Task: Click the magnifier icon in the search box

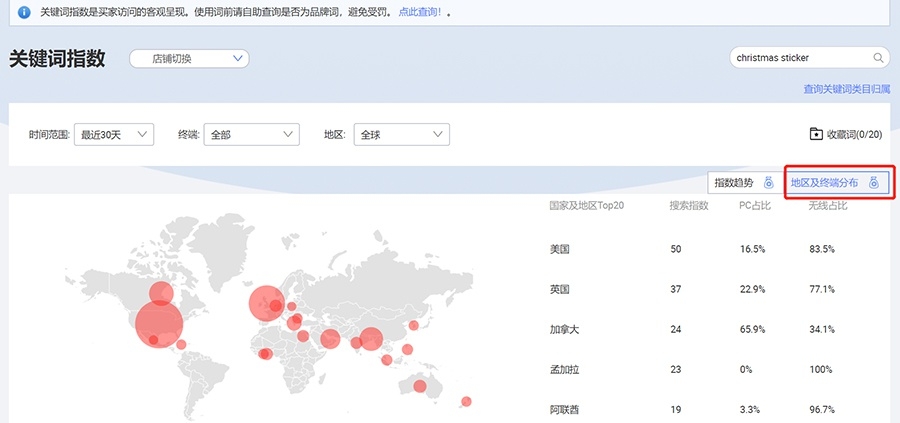Action: (x=879, y=58)
